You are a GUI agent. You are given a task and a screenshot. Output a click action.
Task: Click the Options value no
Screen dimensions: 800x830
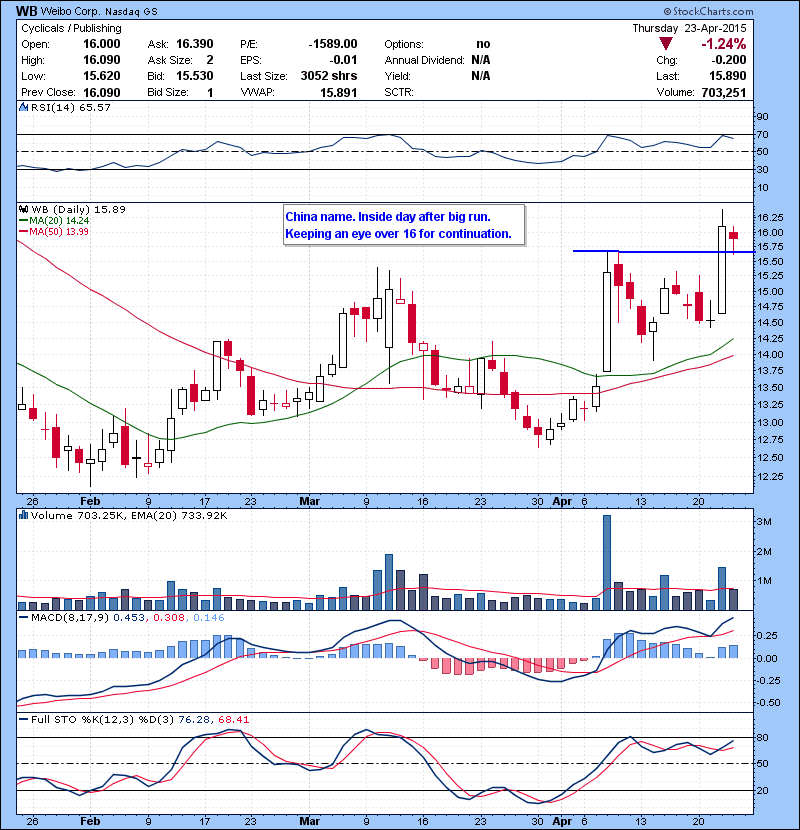[x=483, y=44]
